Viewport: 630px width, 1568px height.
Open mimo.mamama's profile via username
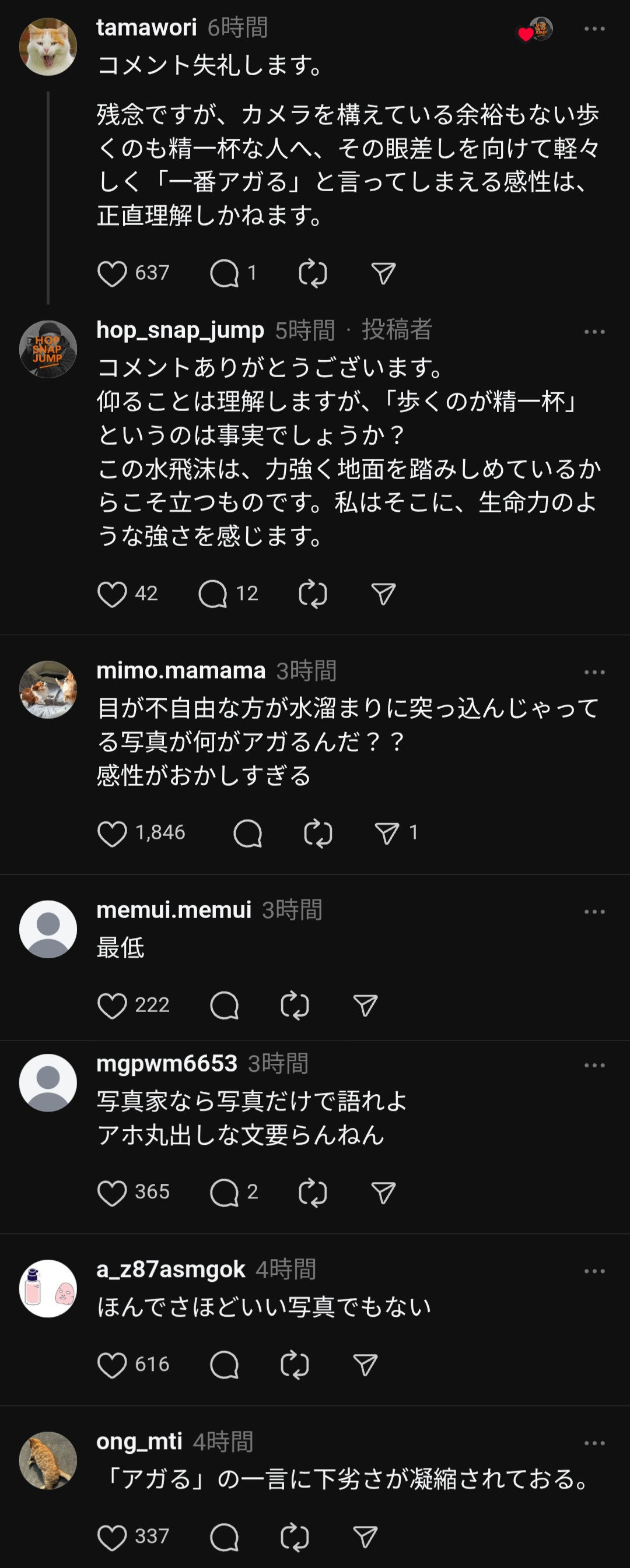181,670
